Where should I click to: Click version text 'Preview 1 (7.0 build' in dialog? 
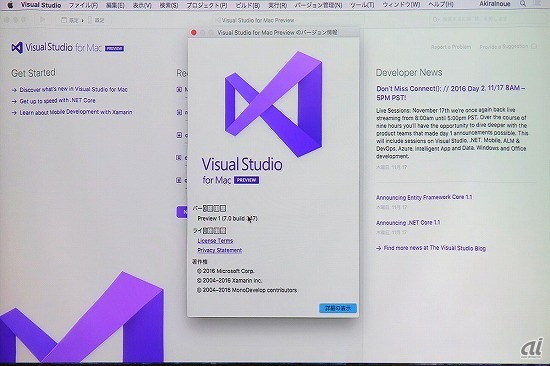(x=227, y=218)
